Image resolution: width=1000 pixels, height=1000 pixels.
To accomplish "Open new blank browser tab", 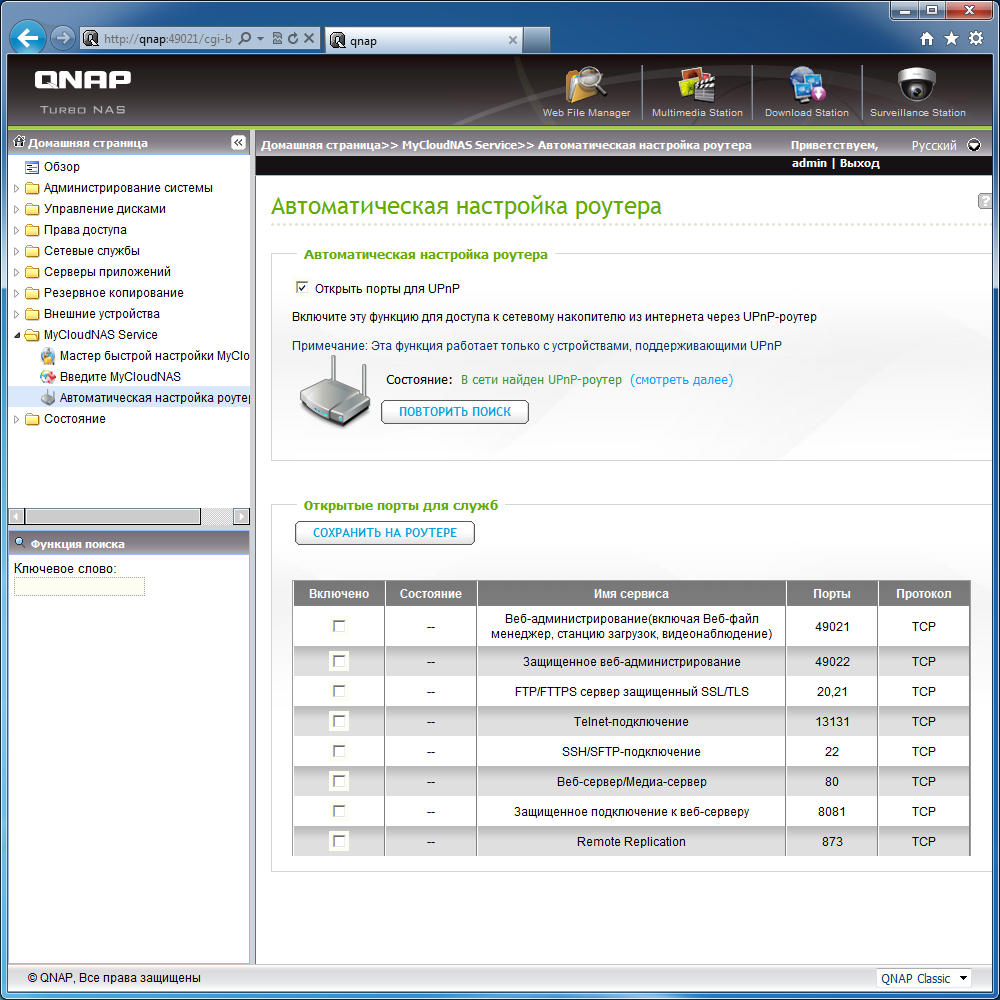I will tap(537, 40).
